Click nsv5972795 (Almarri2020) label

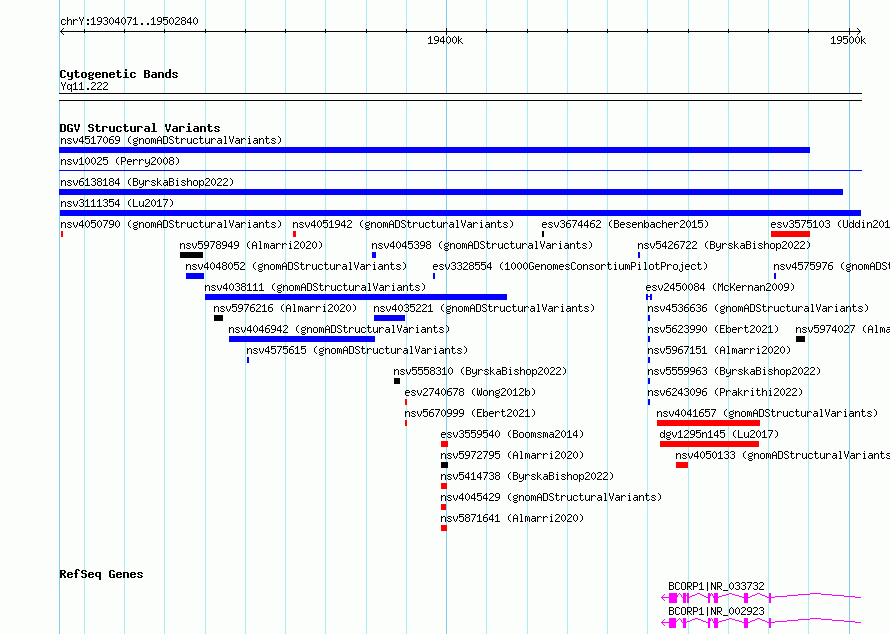tap(512, 455)
